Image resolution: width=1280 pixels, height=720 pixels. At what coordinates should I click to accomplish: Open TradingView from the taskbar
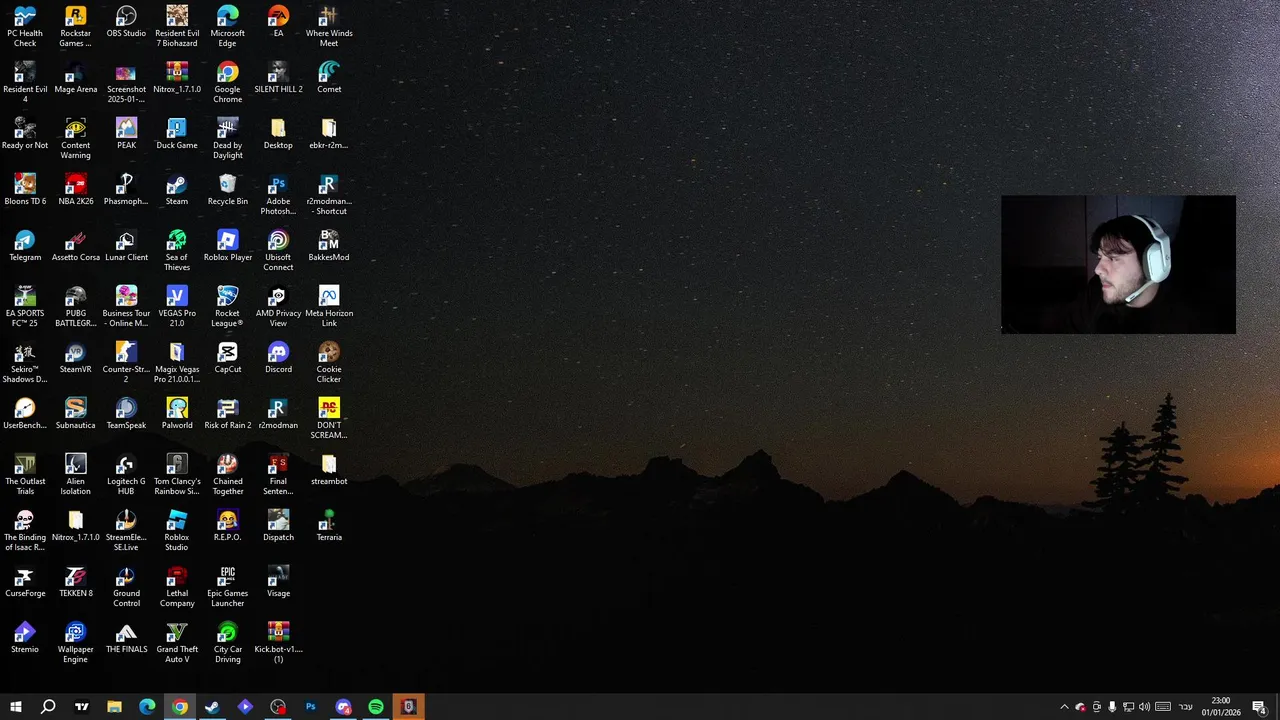(x=82, y=707)
